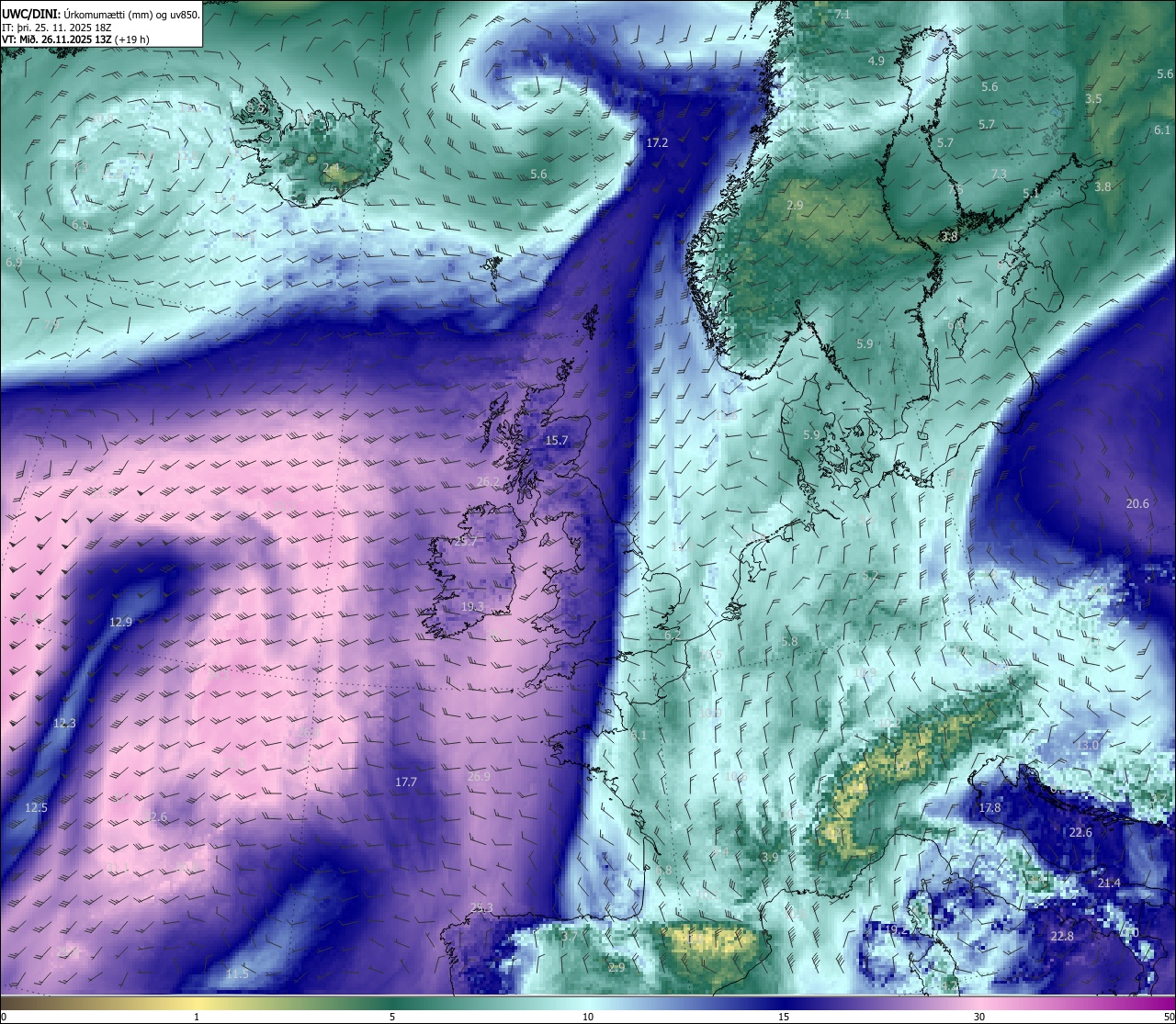Click the 6.2 value over southeast England

673,635
